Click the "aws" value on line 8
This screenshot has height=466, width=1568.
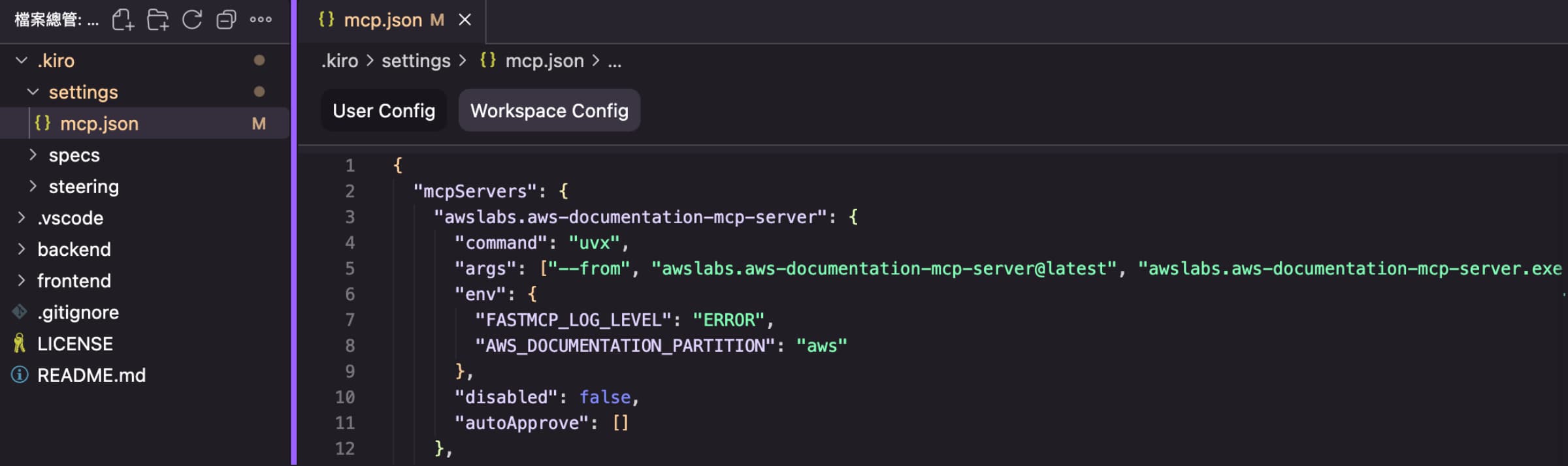(x=821, y=345)
